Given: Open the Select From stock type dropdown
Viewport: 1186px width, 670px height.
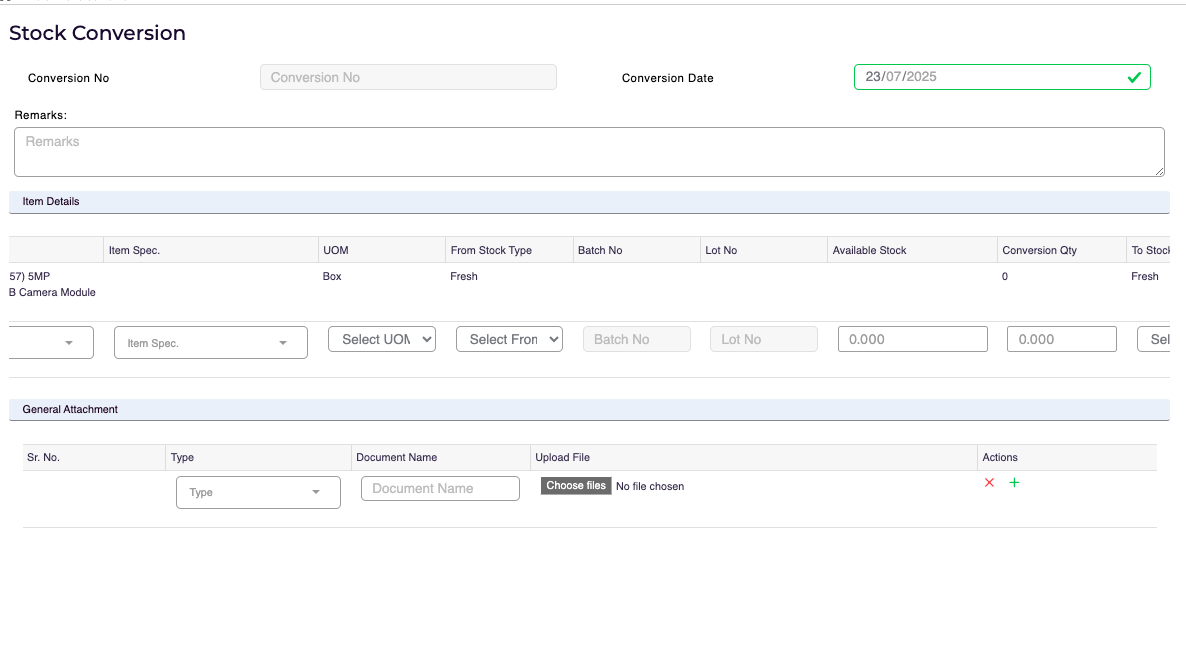Looking at the screenshot, I should [x=509, y=339].
